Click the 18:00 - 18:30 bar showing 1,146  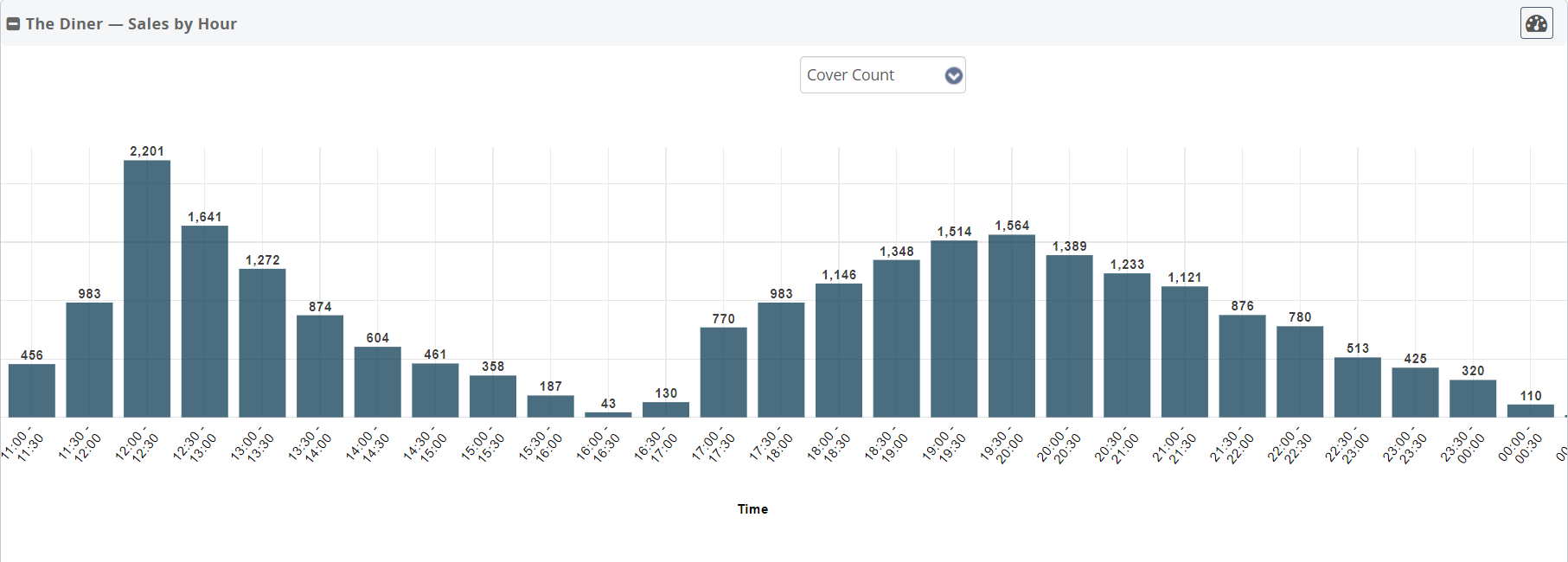(x=839, y=350)
